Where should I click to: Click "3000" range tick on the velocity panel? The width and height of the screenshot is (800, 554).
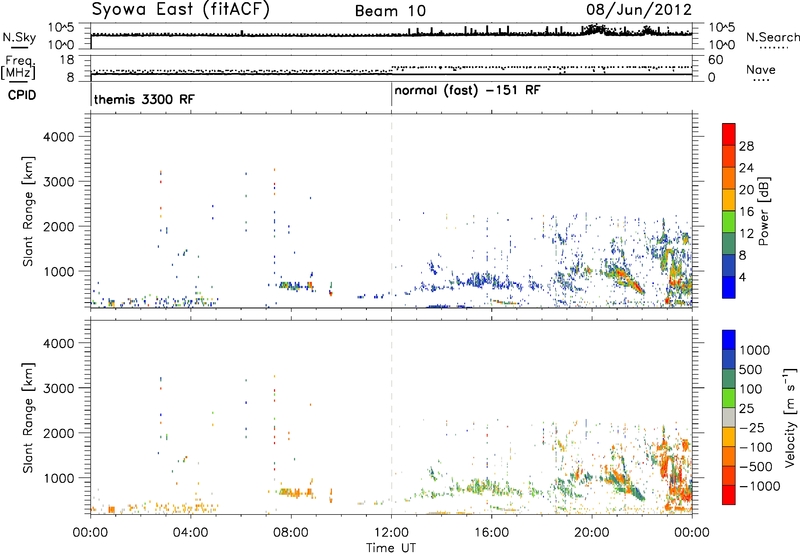(x=59, y=388)
